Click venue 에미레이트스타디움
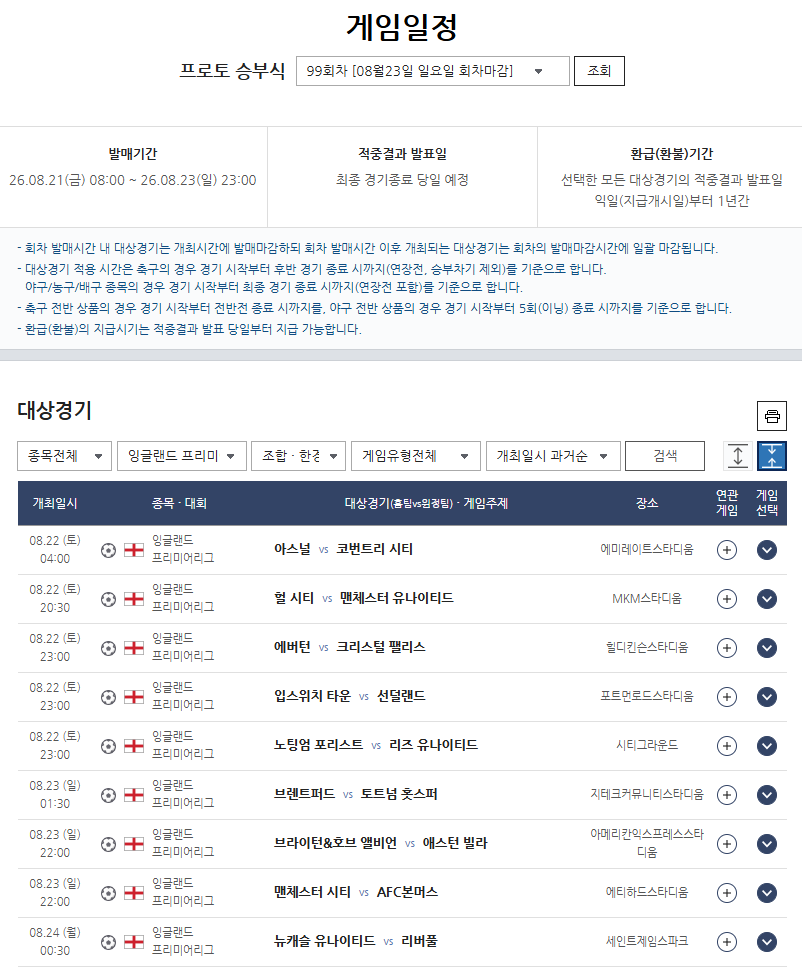 [x=647, y=549]
